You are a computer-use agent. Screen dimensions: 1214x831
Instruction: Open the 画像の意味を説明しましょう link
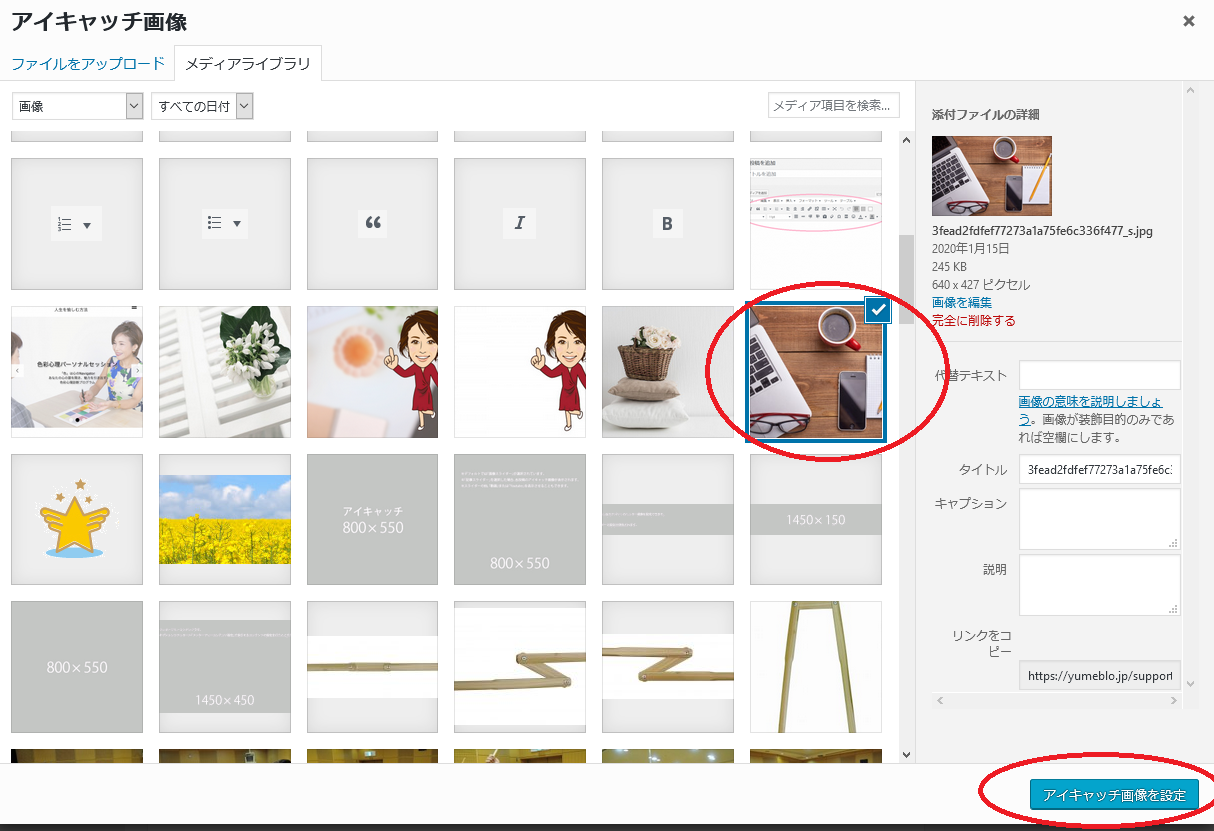[1090, 410]
